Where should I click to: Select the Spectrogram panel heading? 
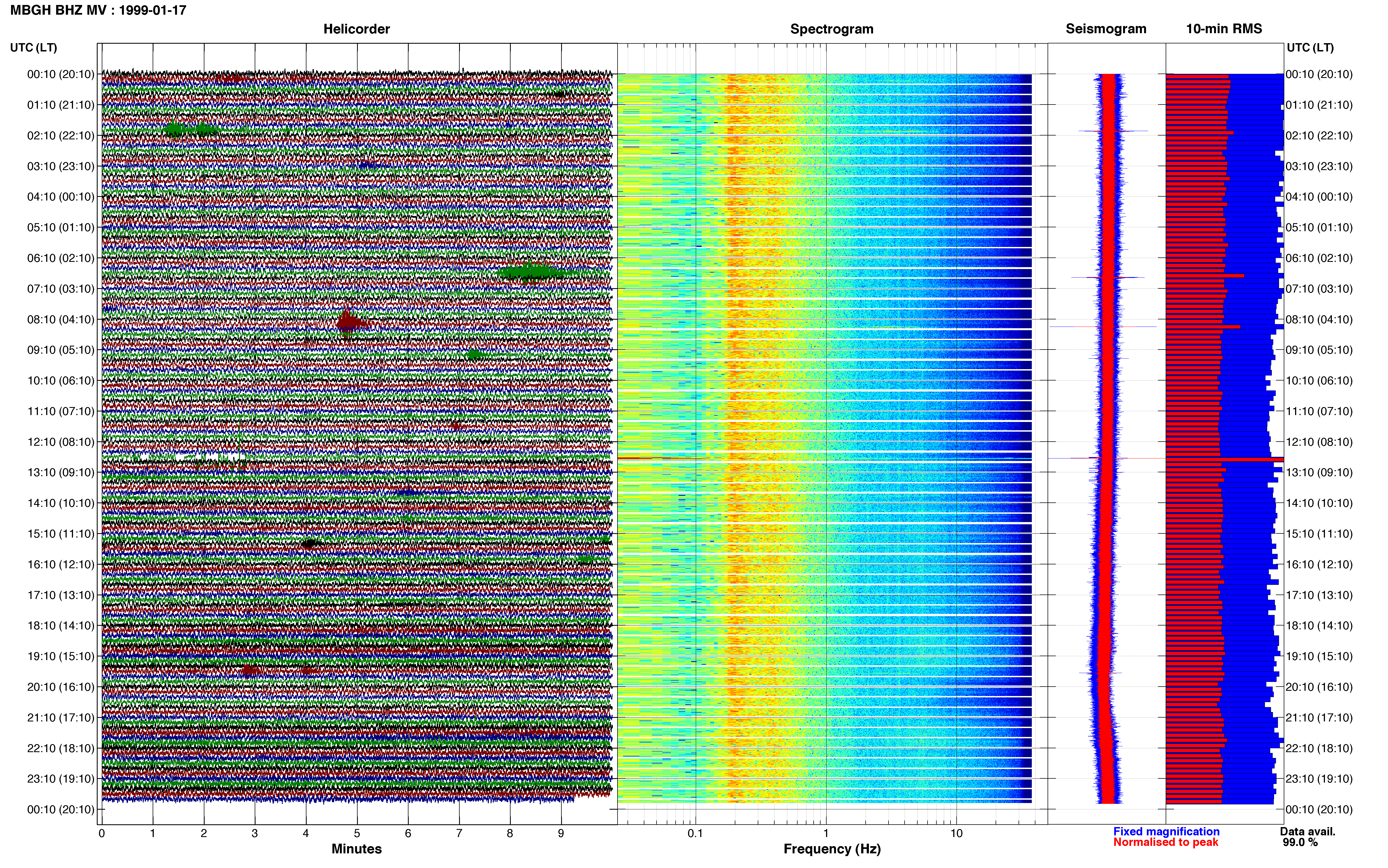[x=832, y=29]
